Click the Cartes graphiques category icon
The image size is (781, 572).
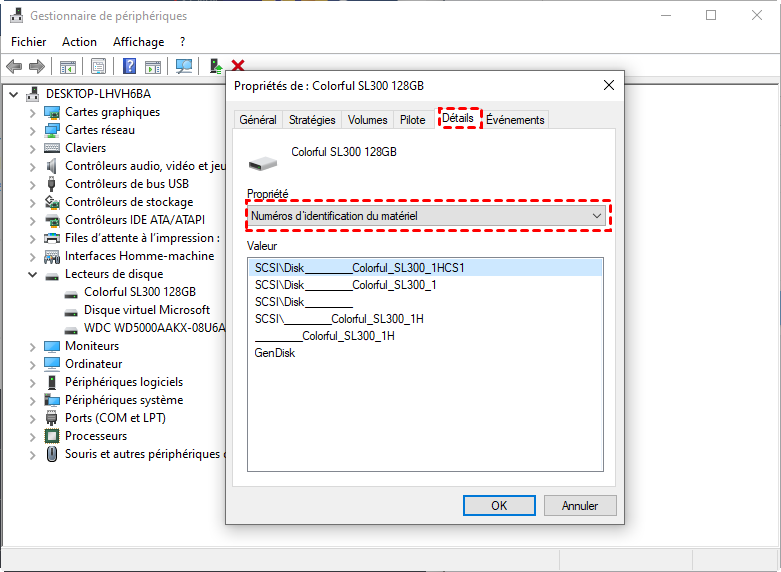pos(52,112)
